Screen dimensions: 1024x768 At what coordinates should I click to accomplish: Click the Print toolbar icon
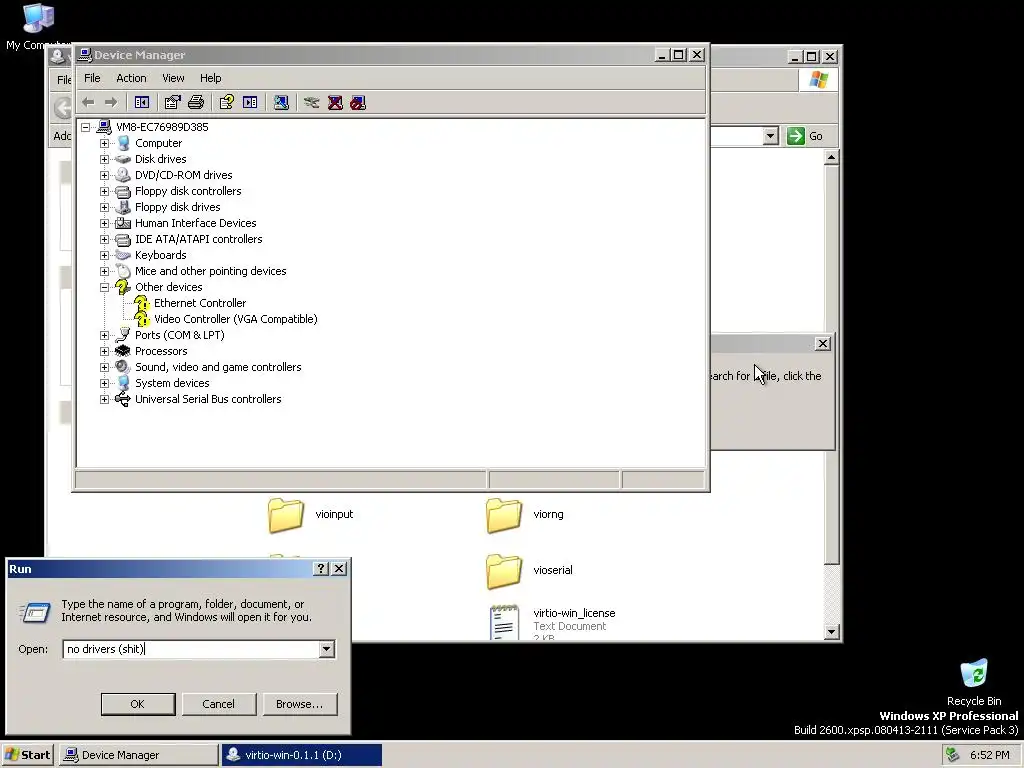(x=196, y=103)
